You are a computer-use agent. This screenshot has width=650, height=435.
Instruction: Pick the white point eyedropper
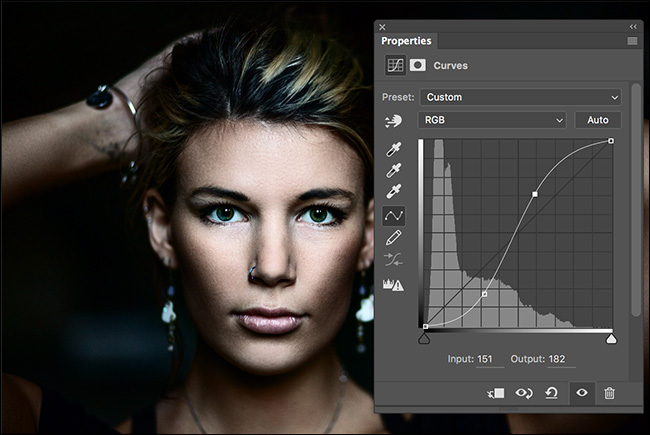[x=393, y=192]
